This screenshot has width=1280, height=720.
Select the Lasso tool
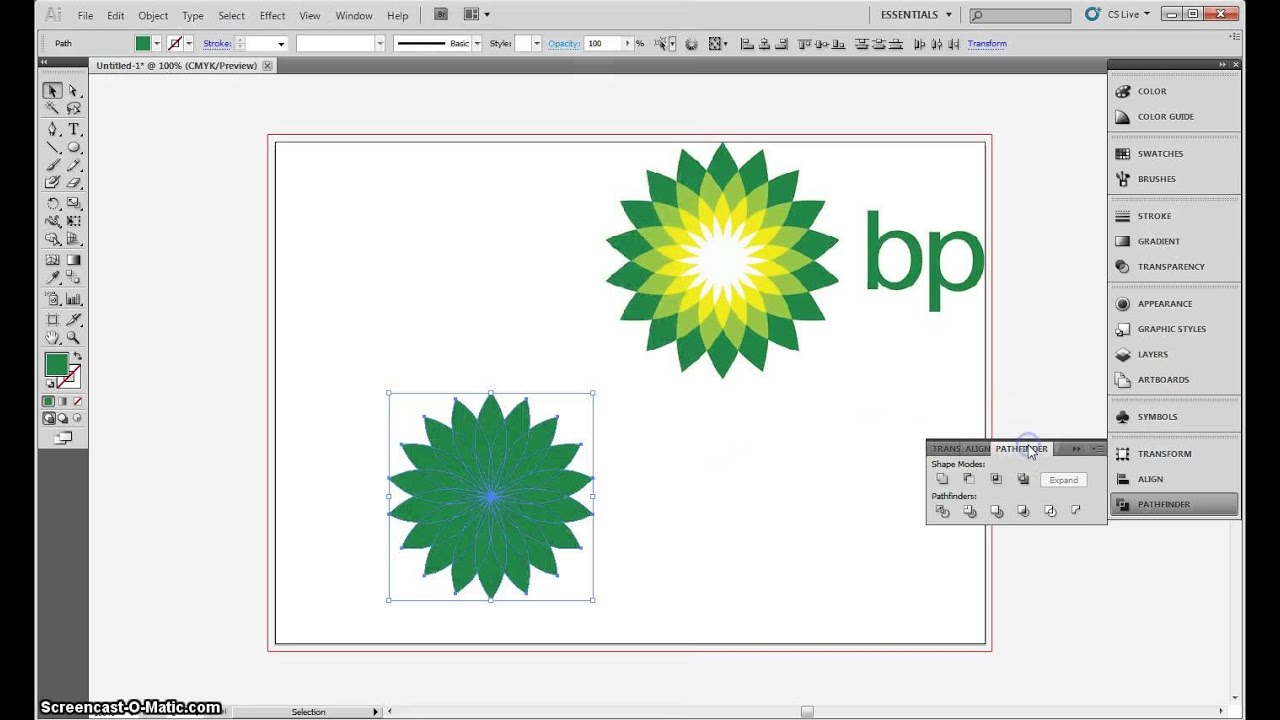click(x=73, y=109)
